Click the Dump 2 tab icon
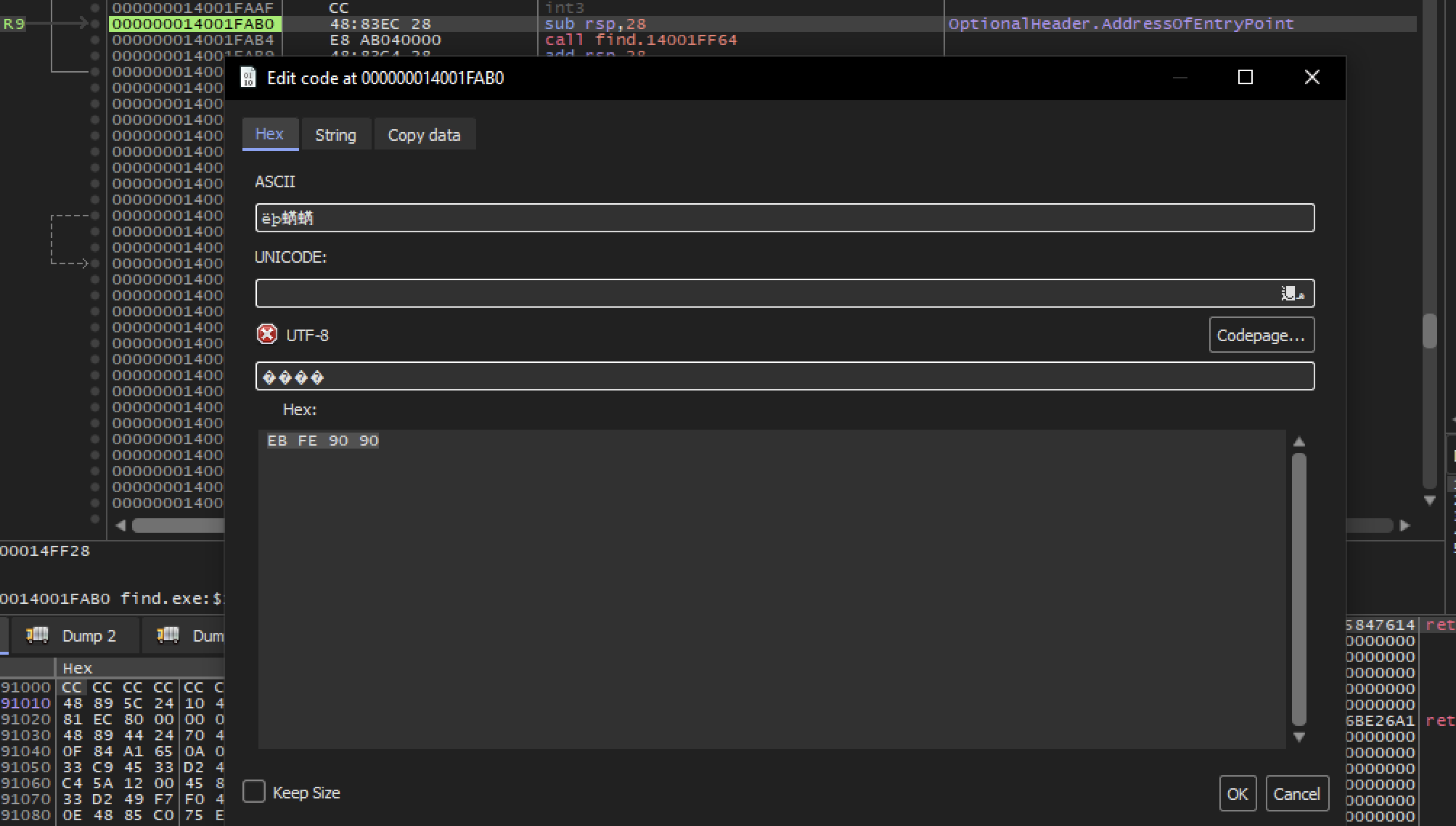 [38, 635]
